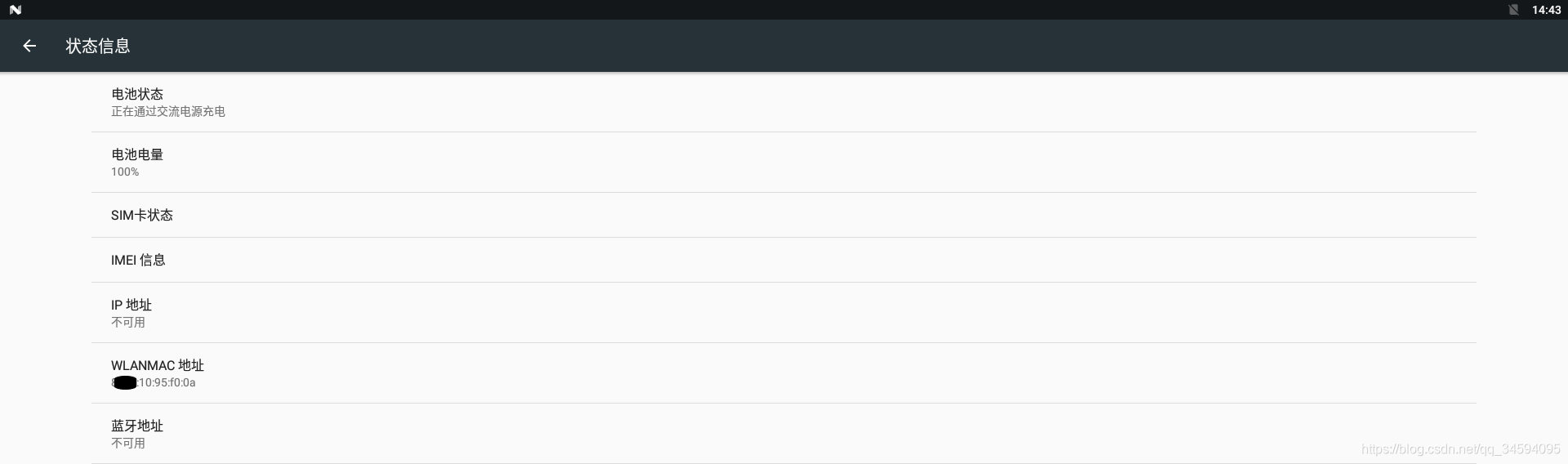This screenshot has height=464, width=1568.
Task: Tap the no-SIM indicator icon in status bar
Action: tap(1513, 10)
